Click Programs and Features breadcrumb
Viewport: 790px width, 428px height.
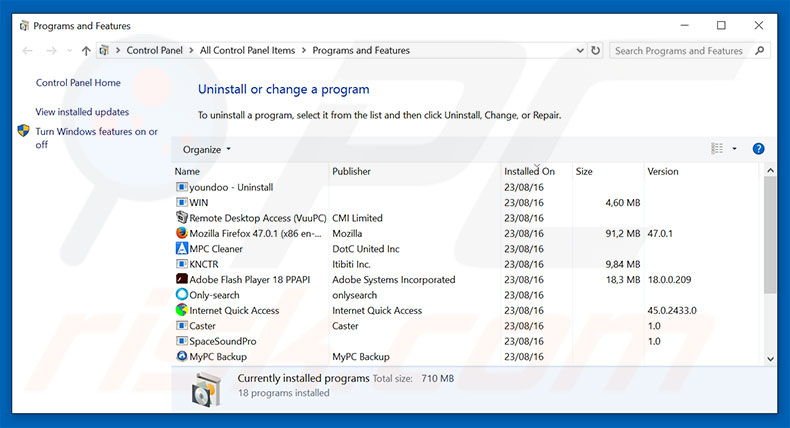click(x=361, y=50)
